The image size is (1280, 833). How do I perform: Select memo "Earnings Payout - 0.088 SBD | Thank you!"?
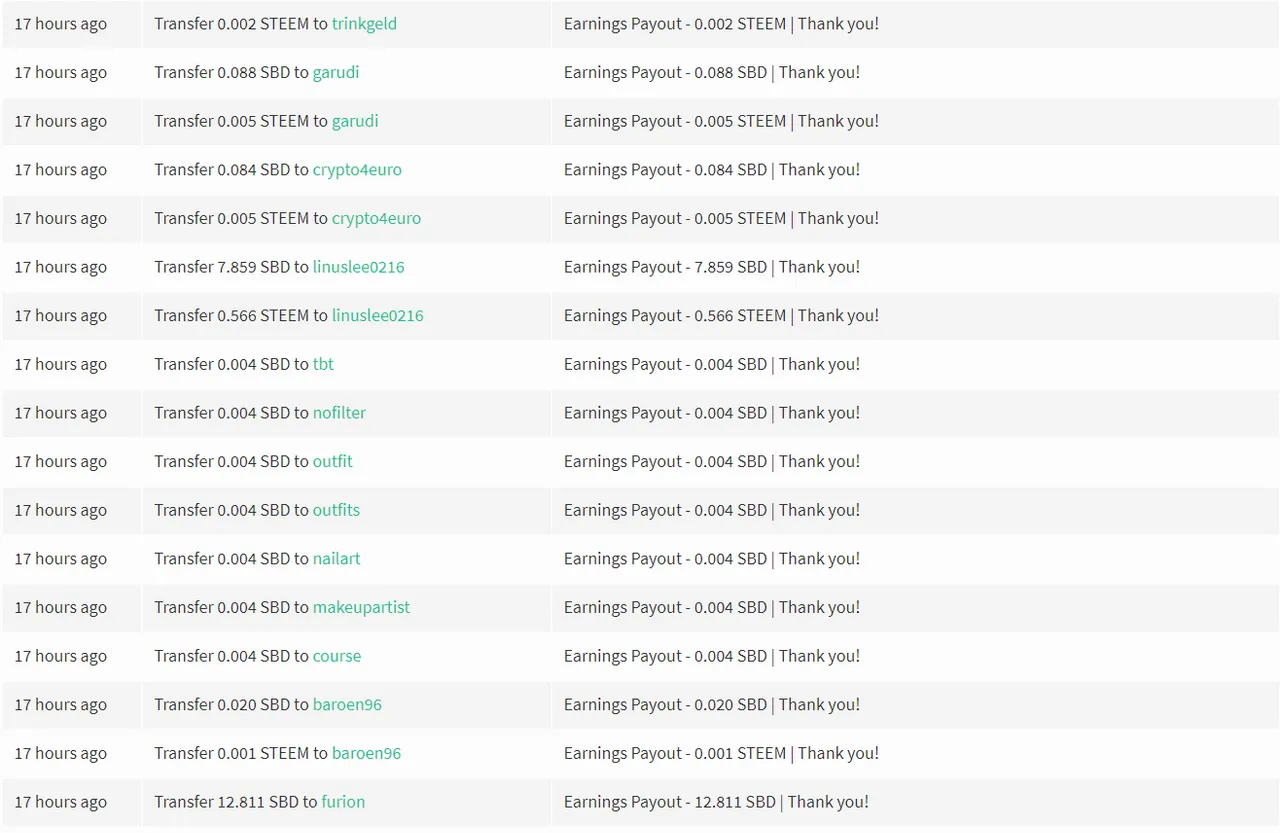click(x=712, y=72)
